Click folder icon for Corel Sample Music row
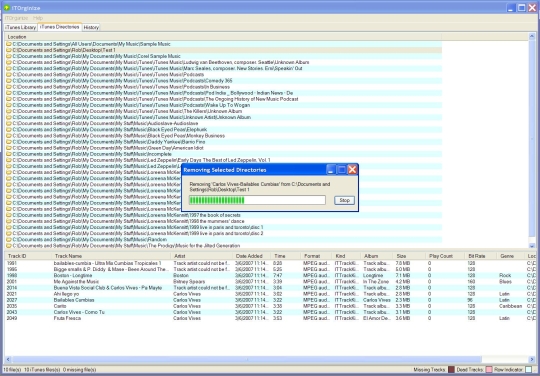This screenshot has width=540, height=376. [9, 56]
